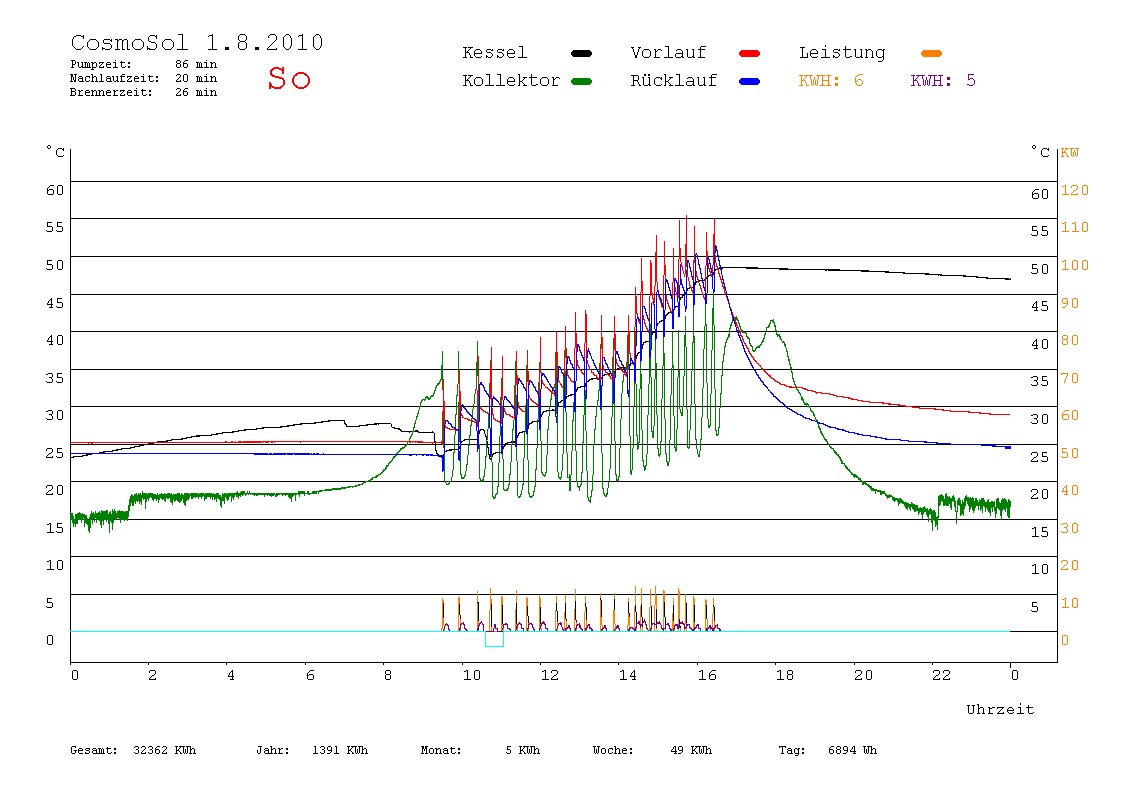Click the orange Leistung legend swatch
Viewport: 1148px width, 812px height.
pos(931,53)
